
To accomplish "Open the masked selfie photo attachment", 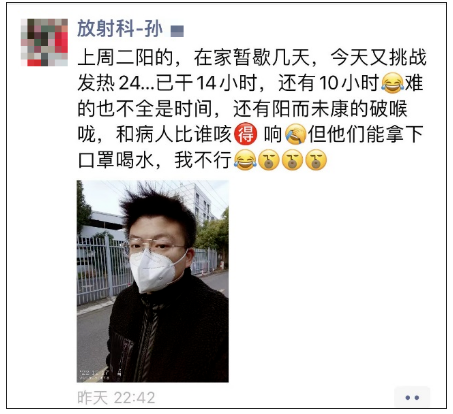I will (x=153, y=281).
